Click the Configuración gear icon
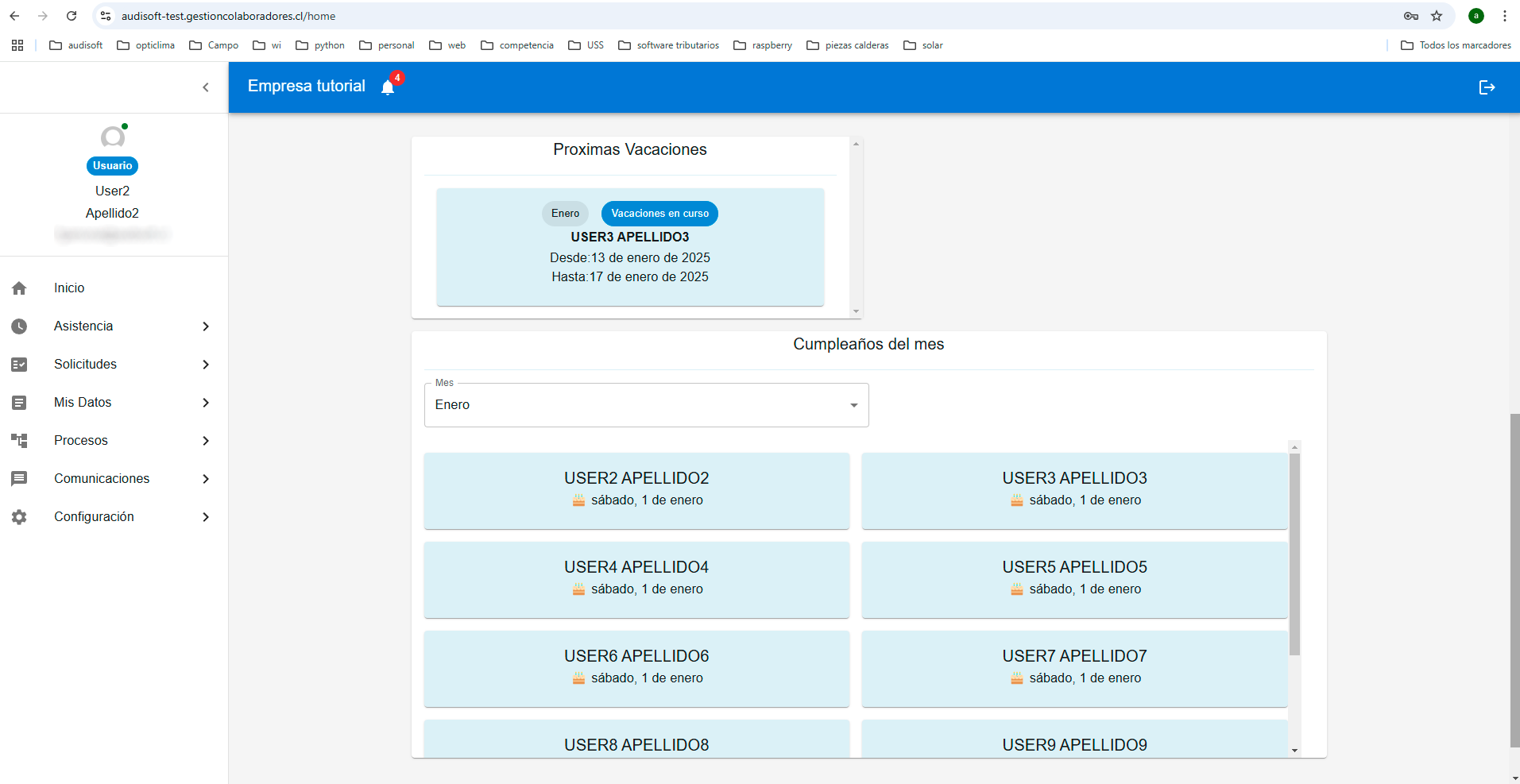This screenshot has width=1520, height=784. click(19, 517)
